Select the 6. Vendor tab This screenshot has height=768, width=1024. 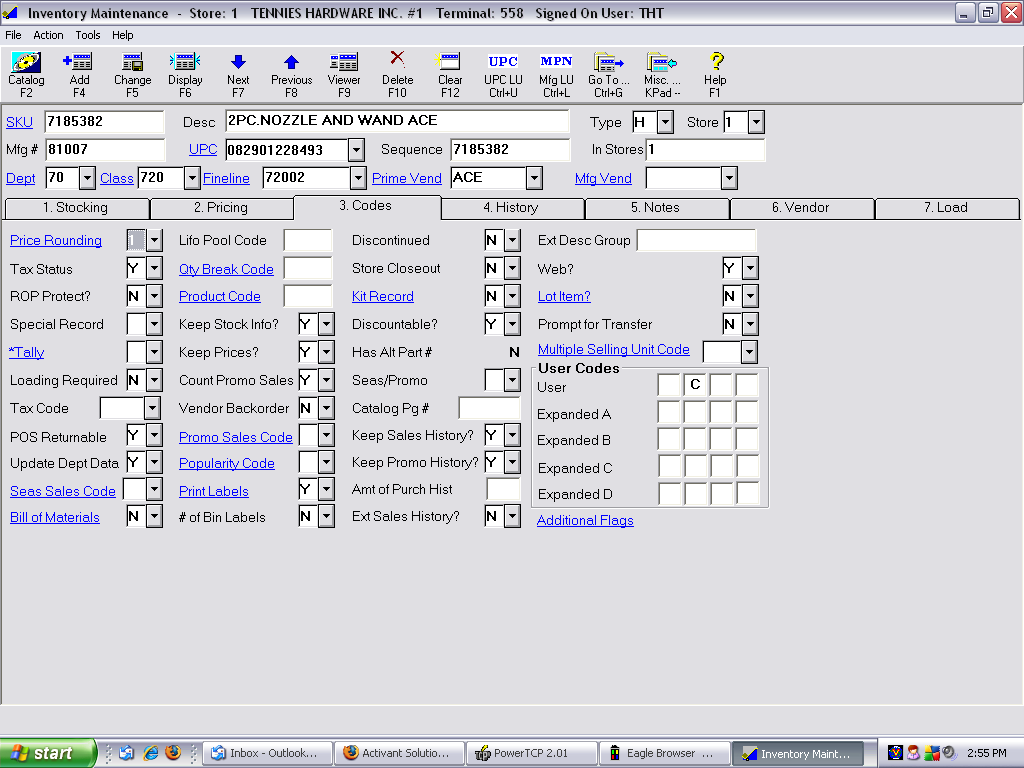point(801,208)
